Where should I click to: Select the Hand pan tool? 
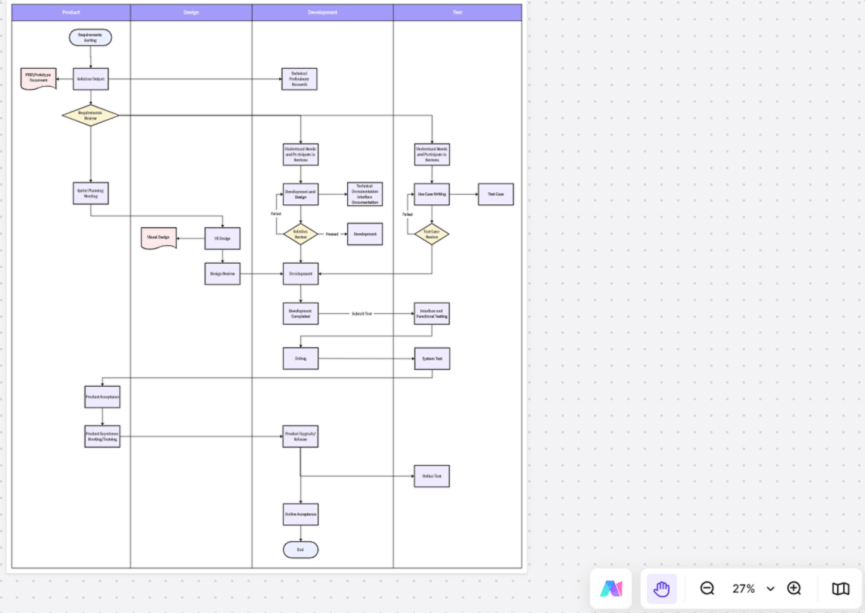coord(661,589)
